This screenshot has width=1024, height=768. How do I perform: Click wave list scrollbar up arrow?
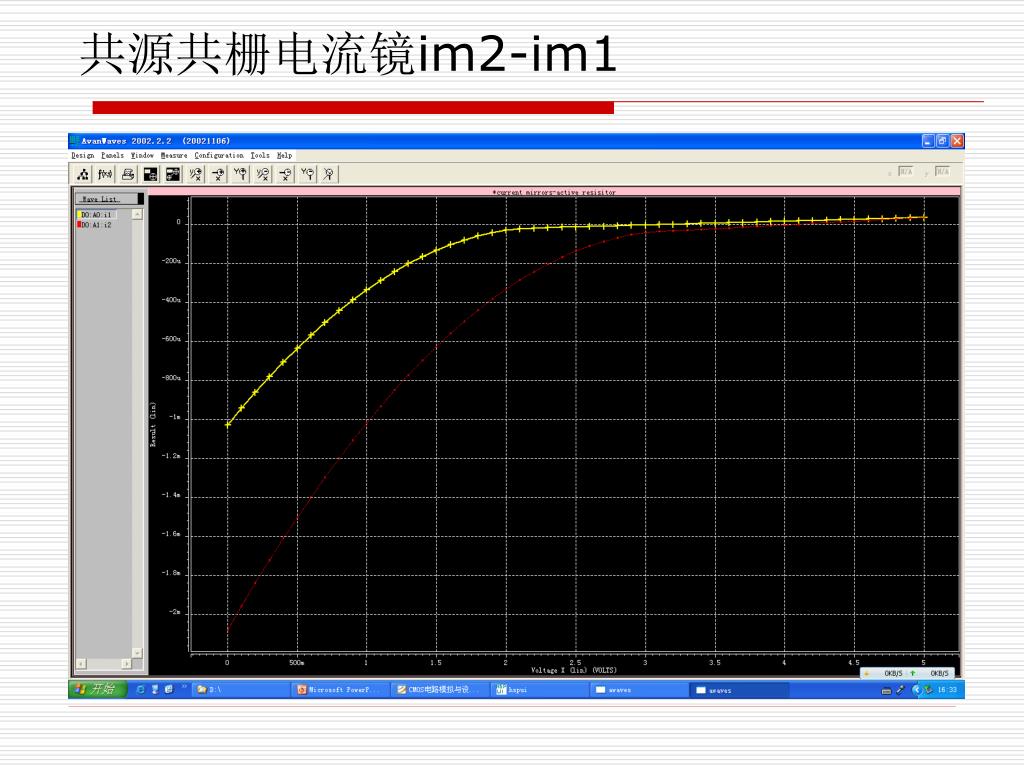(137, 214)
